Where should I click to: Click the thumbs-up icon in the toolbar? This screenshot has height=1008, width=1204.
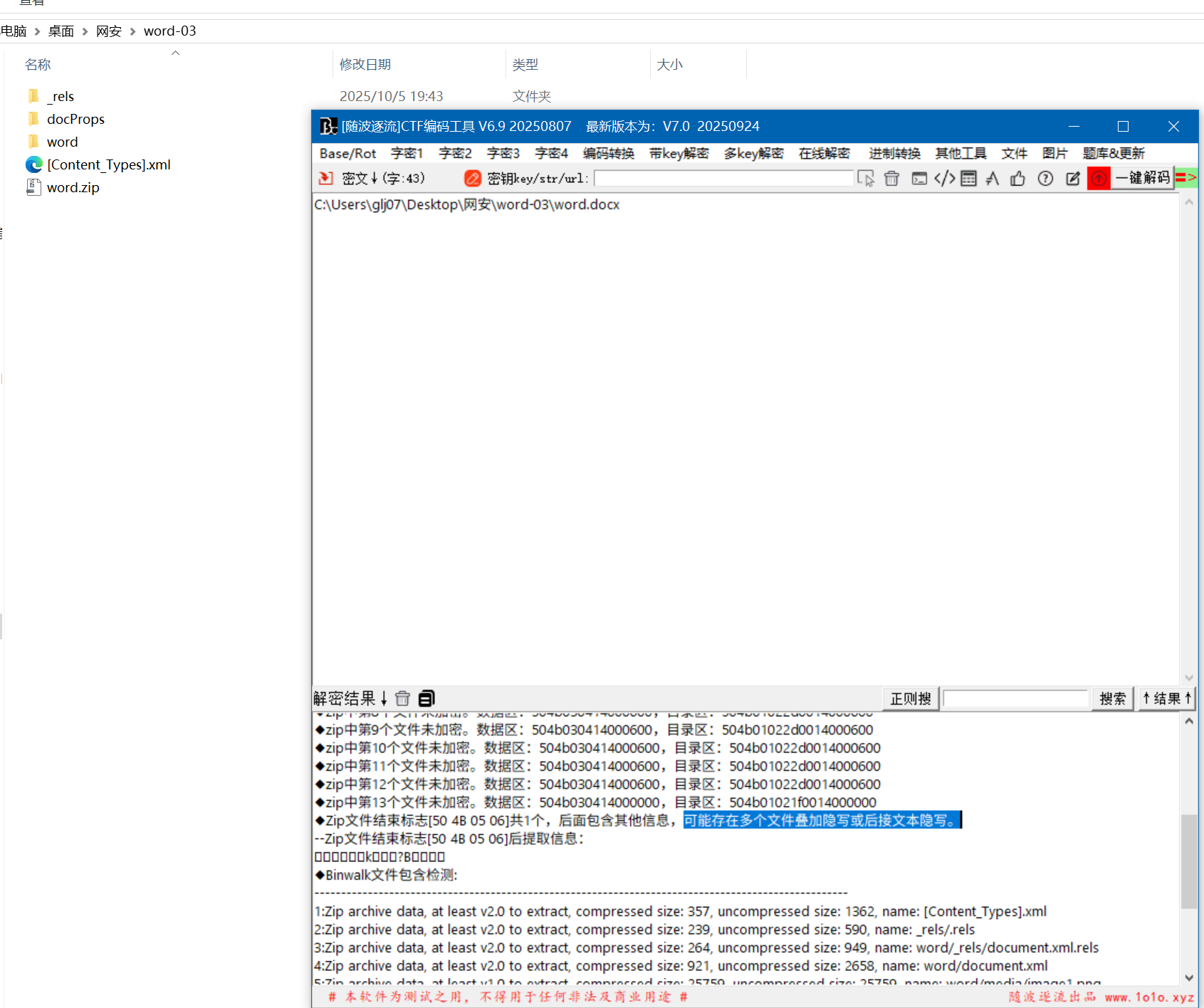(1017, 179)
